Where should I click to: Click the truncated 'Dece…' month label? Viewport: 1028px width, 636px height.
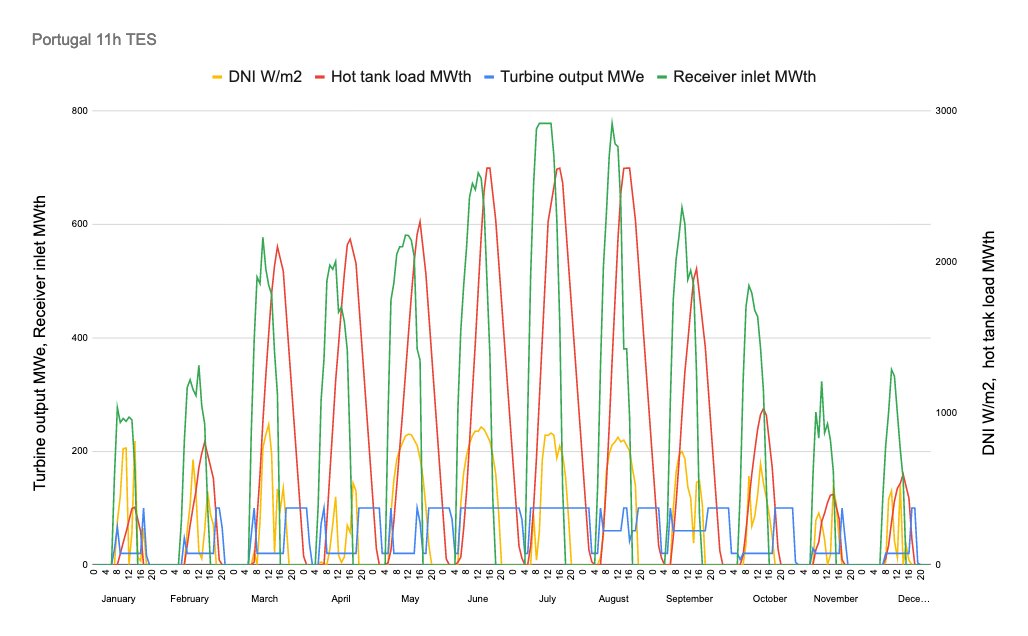(x=913, y=599)
